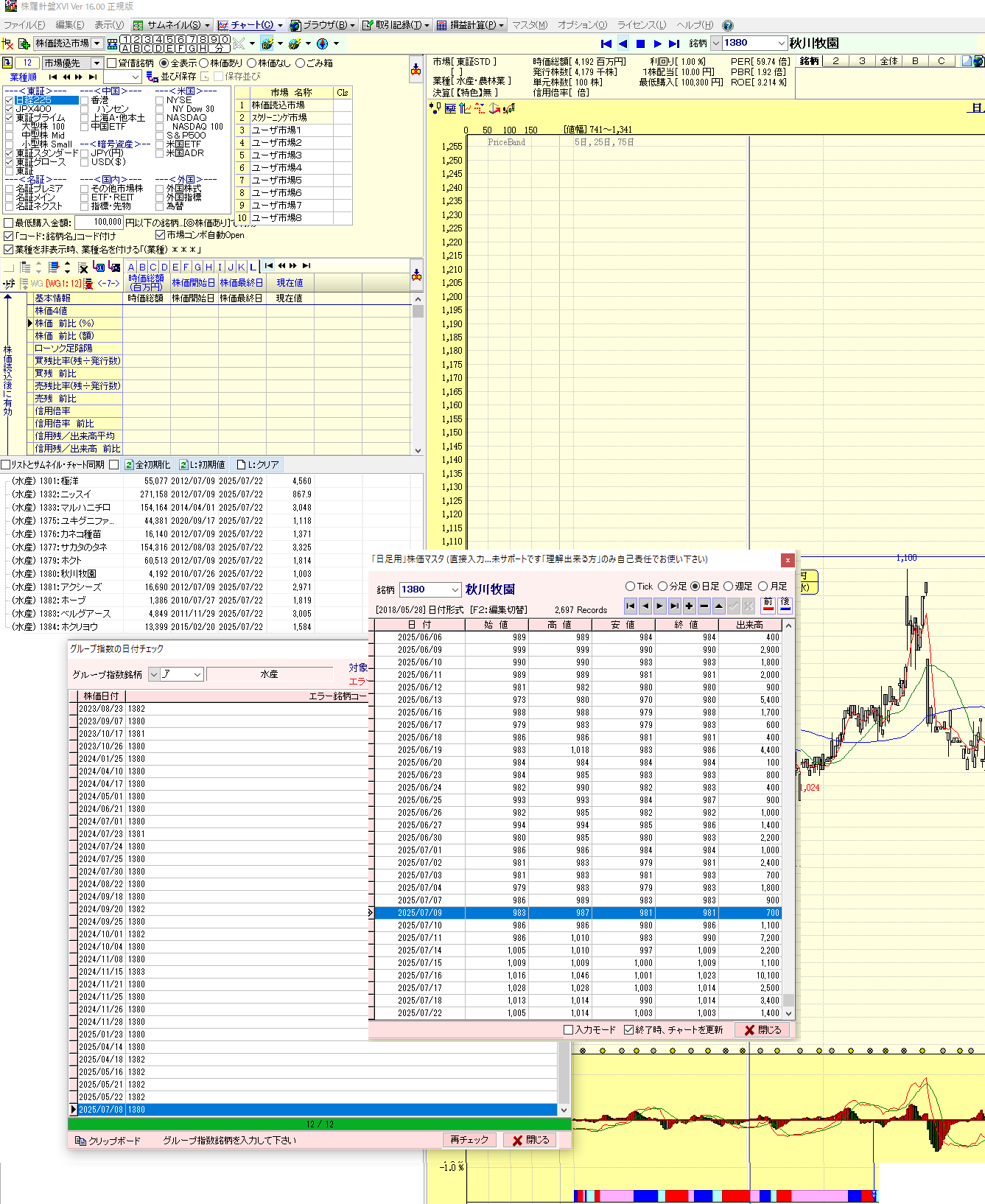Image resolution: width=985 pixels, height=1204 pixels.
Task: Click 閉じる in group check dialog
Action: click(x=530, y=1140)
